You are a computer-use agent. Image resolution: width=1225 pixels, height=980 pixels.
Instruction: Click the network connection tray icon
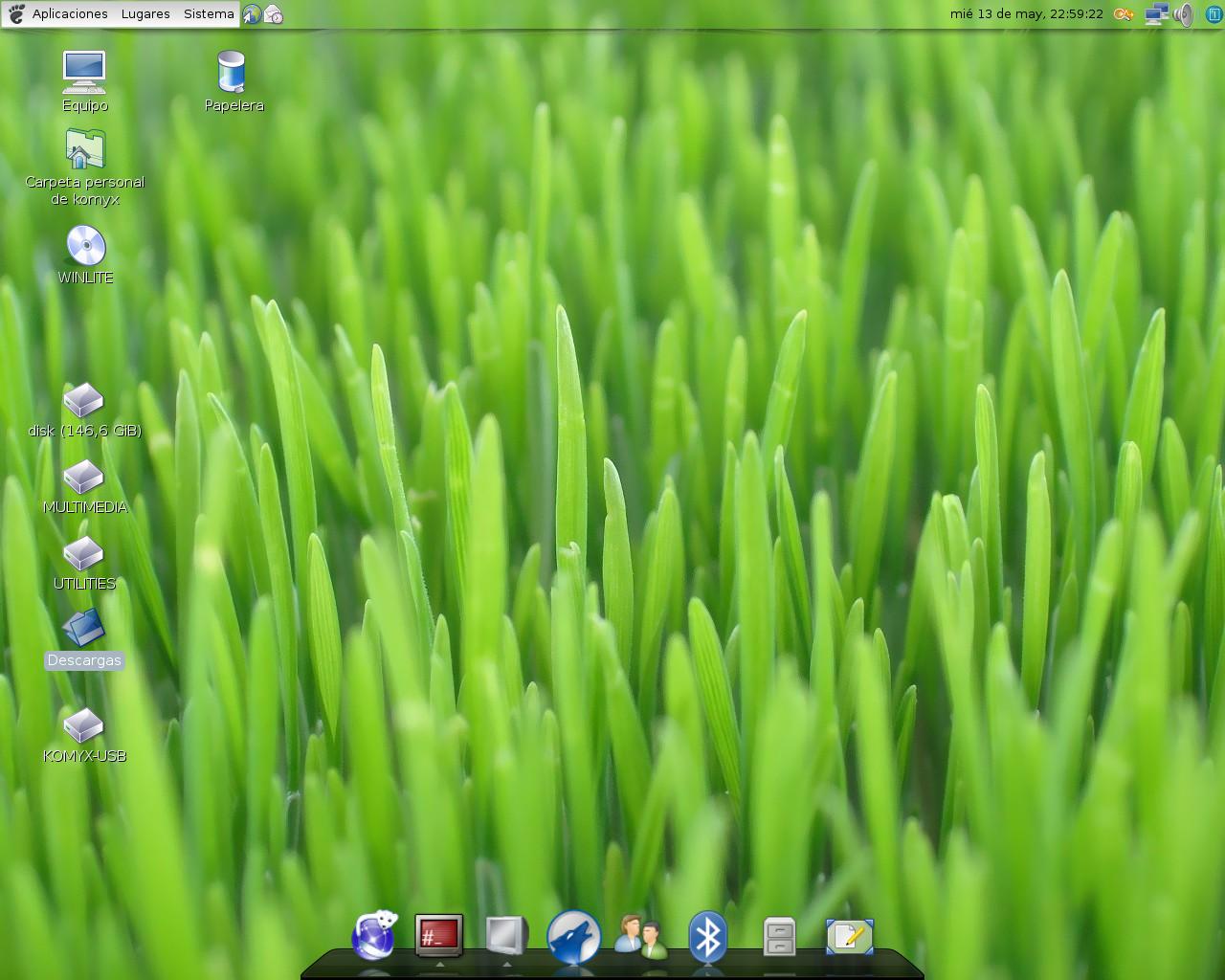[1156, 14]
